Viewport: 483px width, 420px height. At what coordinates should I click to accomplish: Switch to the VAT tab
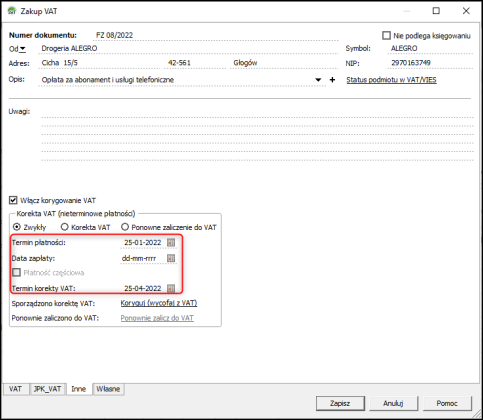(15, 389)
